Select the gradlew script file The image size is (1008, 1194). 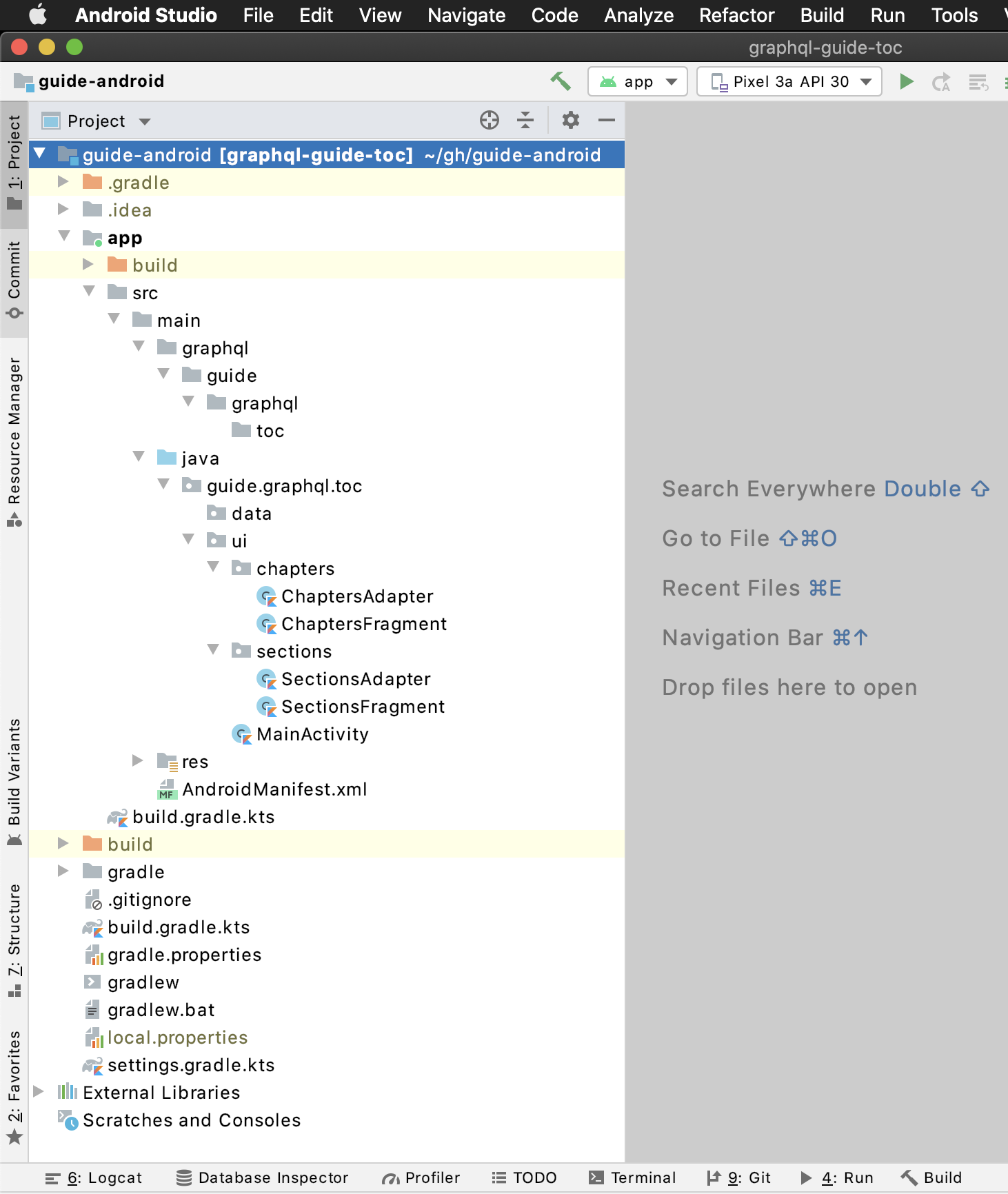click(x=131, y=982)
